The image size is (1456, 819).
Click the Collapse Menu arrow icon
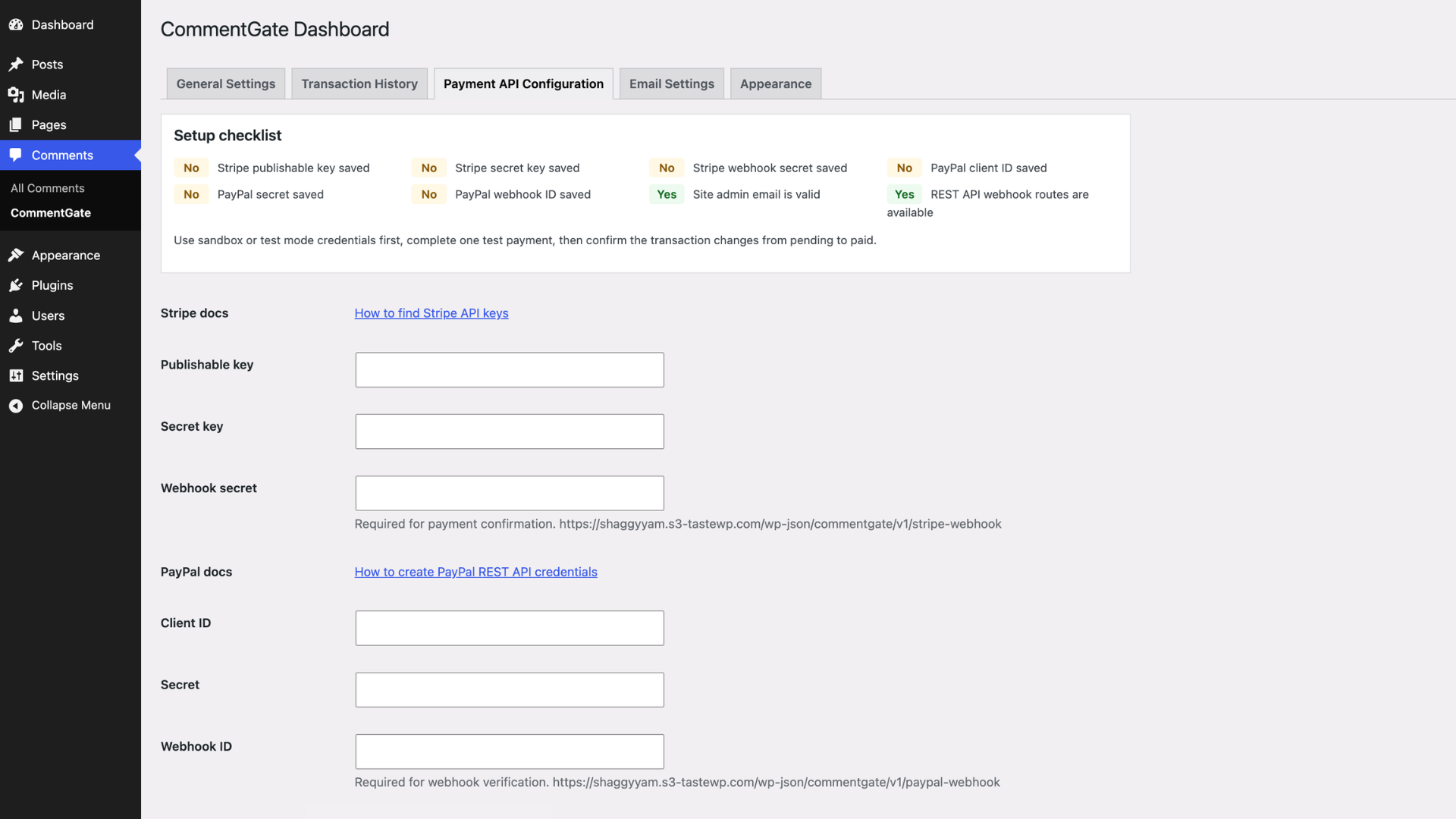(16, 406)
